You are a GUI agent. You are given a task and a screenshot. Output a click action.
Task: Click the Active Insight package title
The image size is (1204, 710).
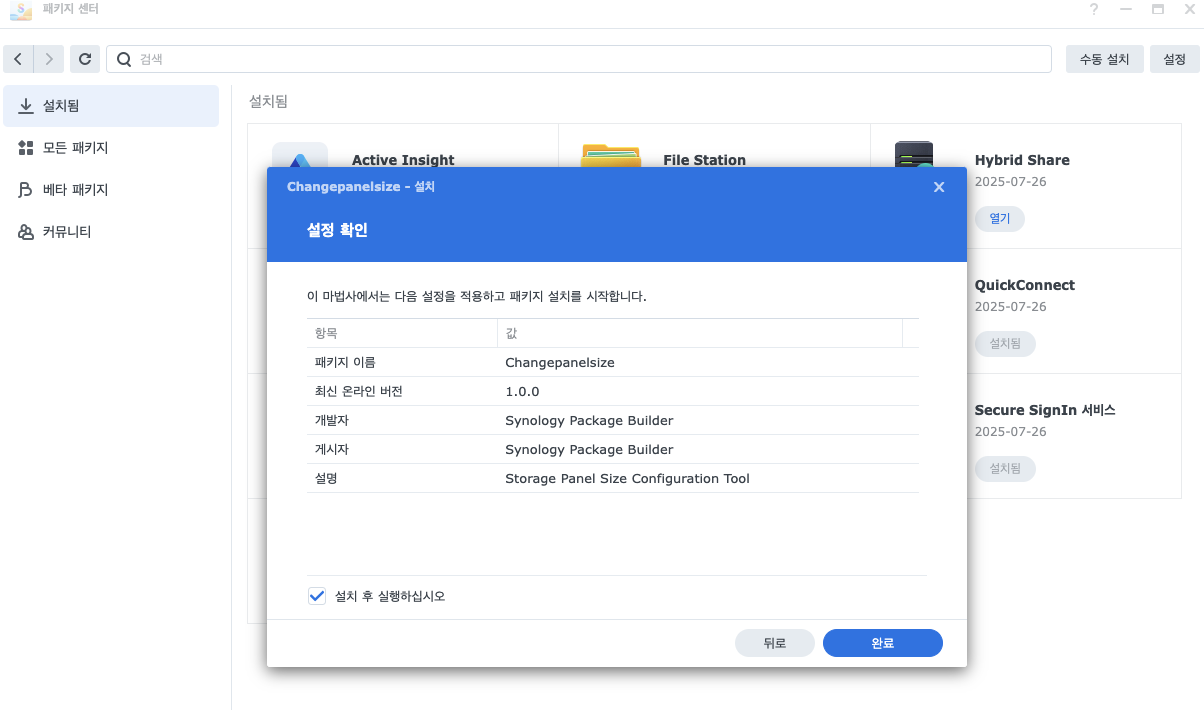pos(403,160)
